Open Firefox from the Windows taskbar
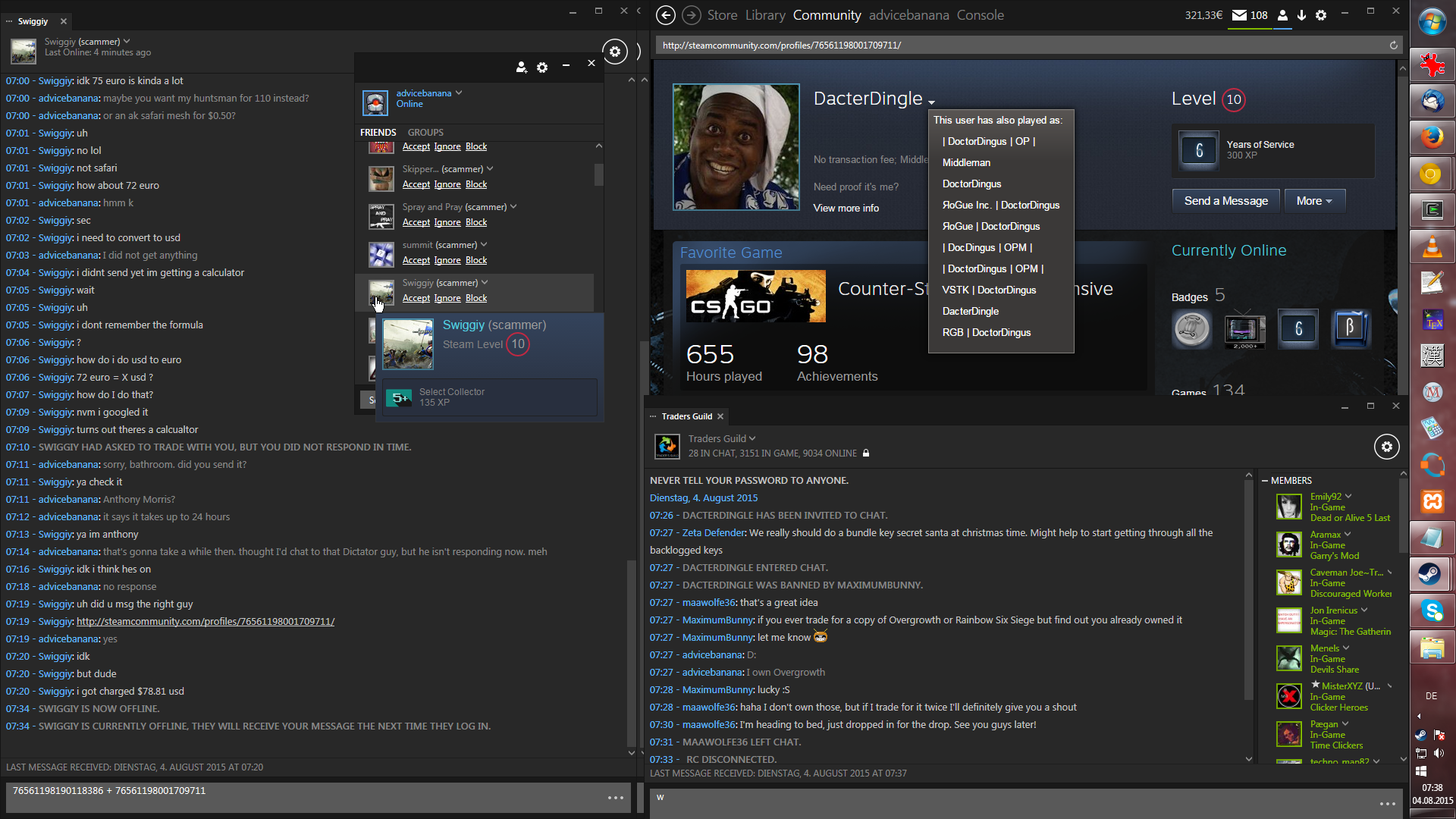 (1432, 137)
